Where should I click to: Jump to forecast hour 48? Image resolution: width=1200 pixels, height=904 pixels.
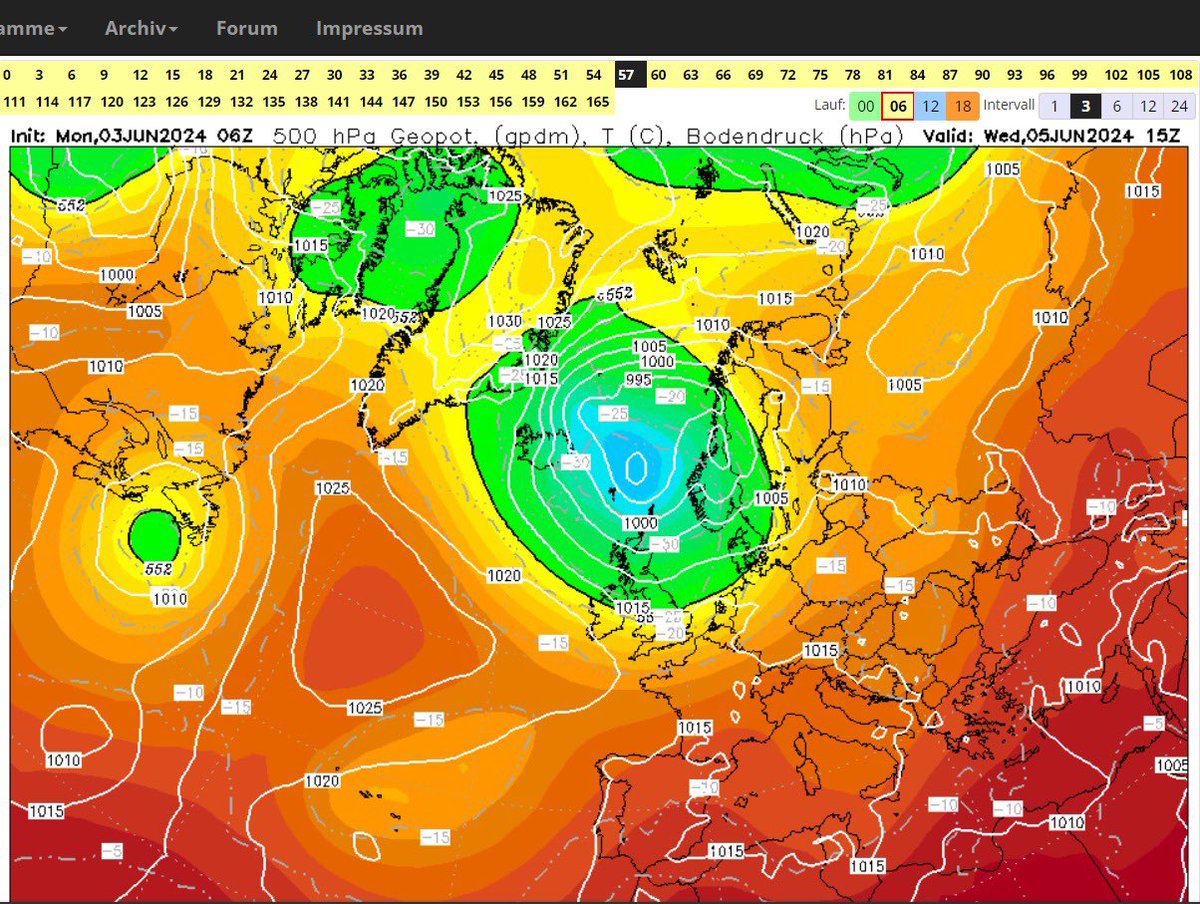click(x=529, y=75)
